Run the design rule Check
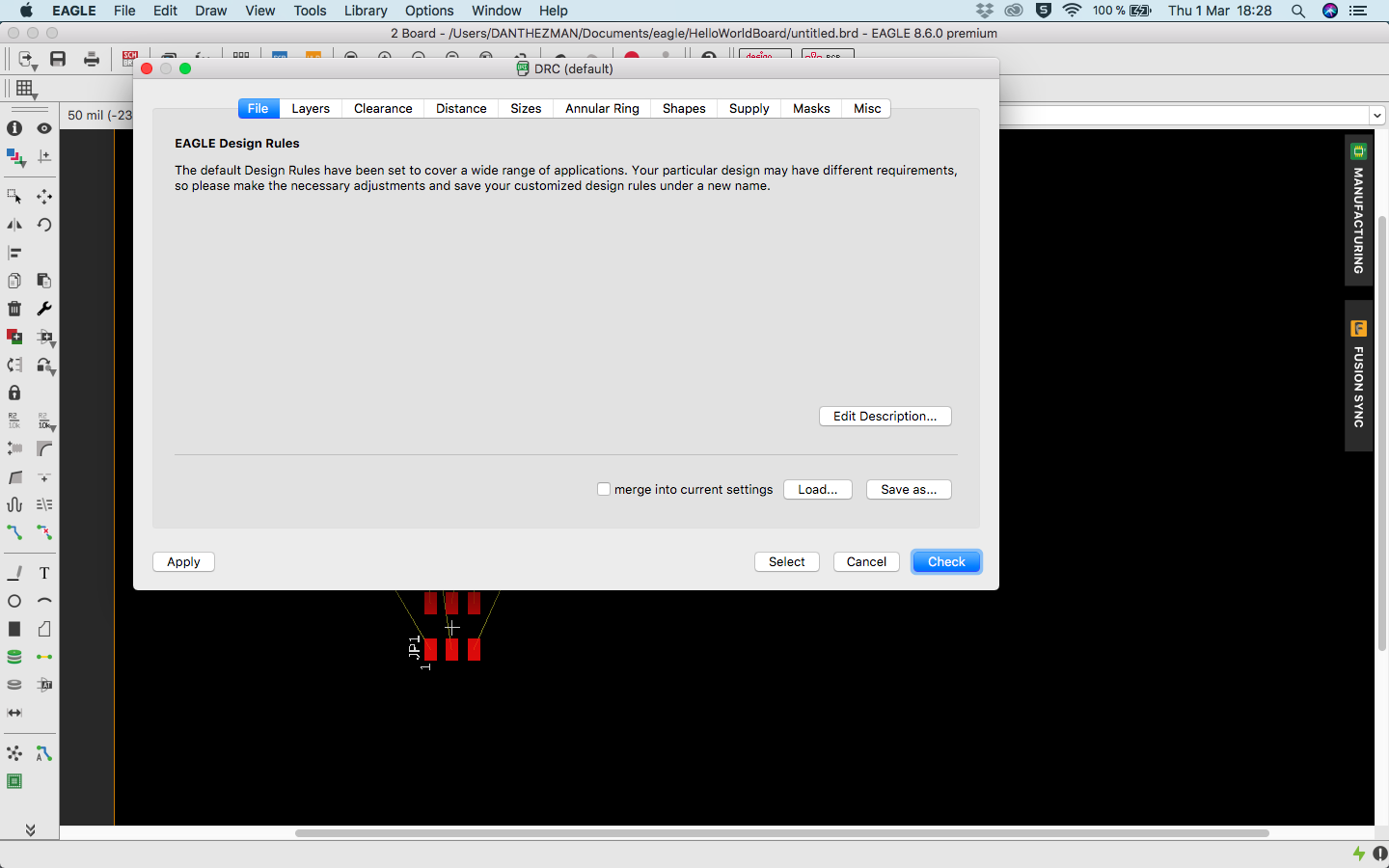The width and height of the screenshot is (1389, 868). 946,561
